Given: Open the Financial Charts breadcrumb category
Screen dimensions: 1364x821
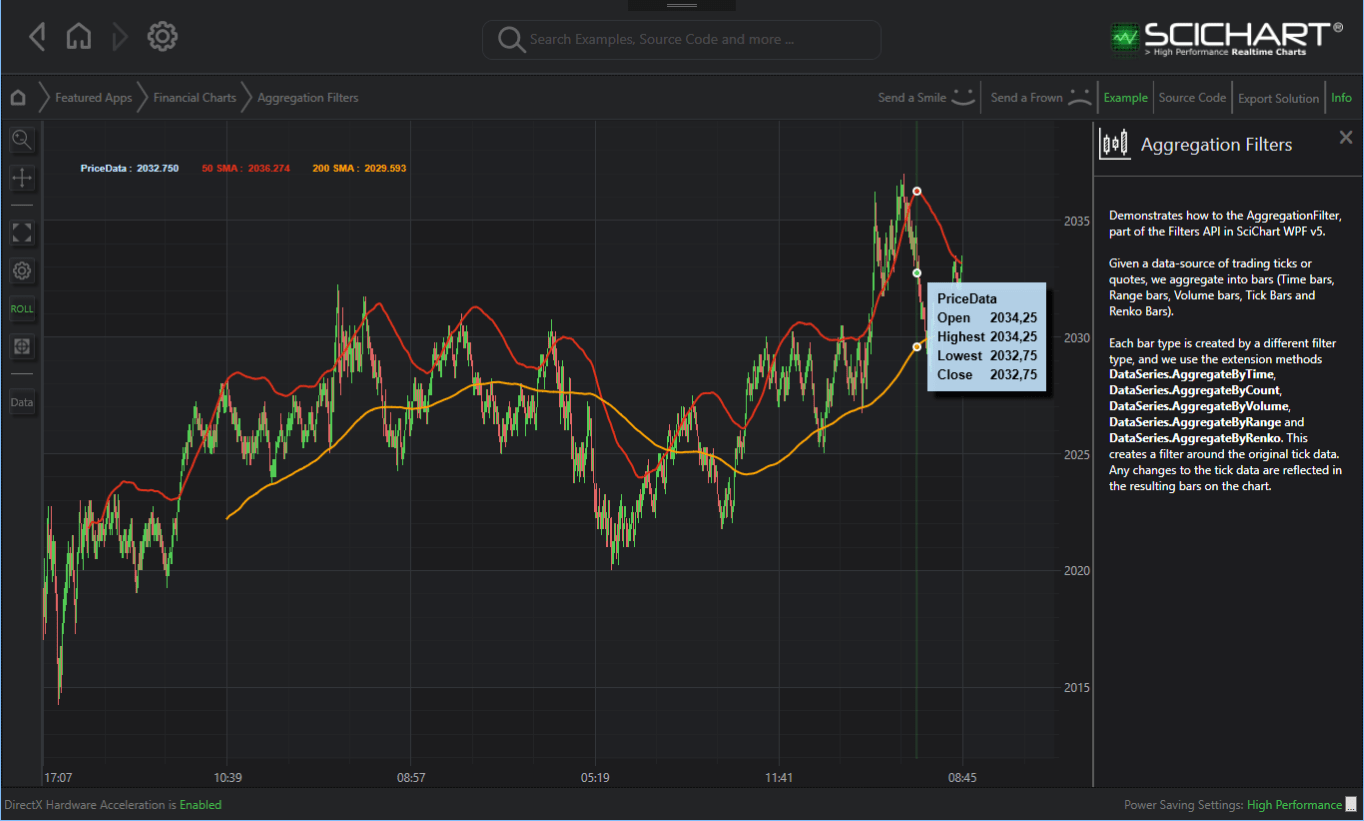Looking at the screenshot, I should (195, 97).
